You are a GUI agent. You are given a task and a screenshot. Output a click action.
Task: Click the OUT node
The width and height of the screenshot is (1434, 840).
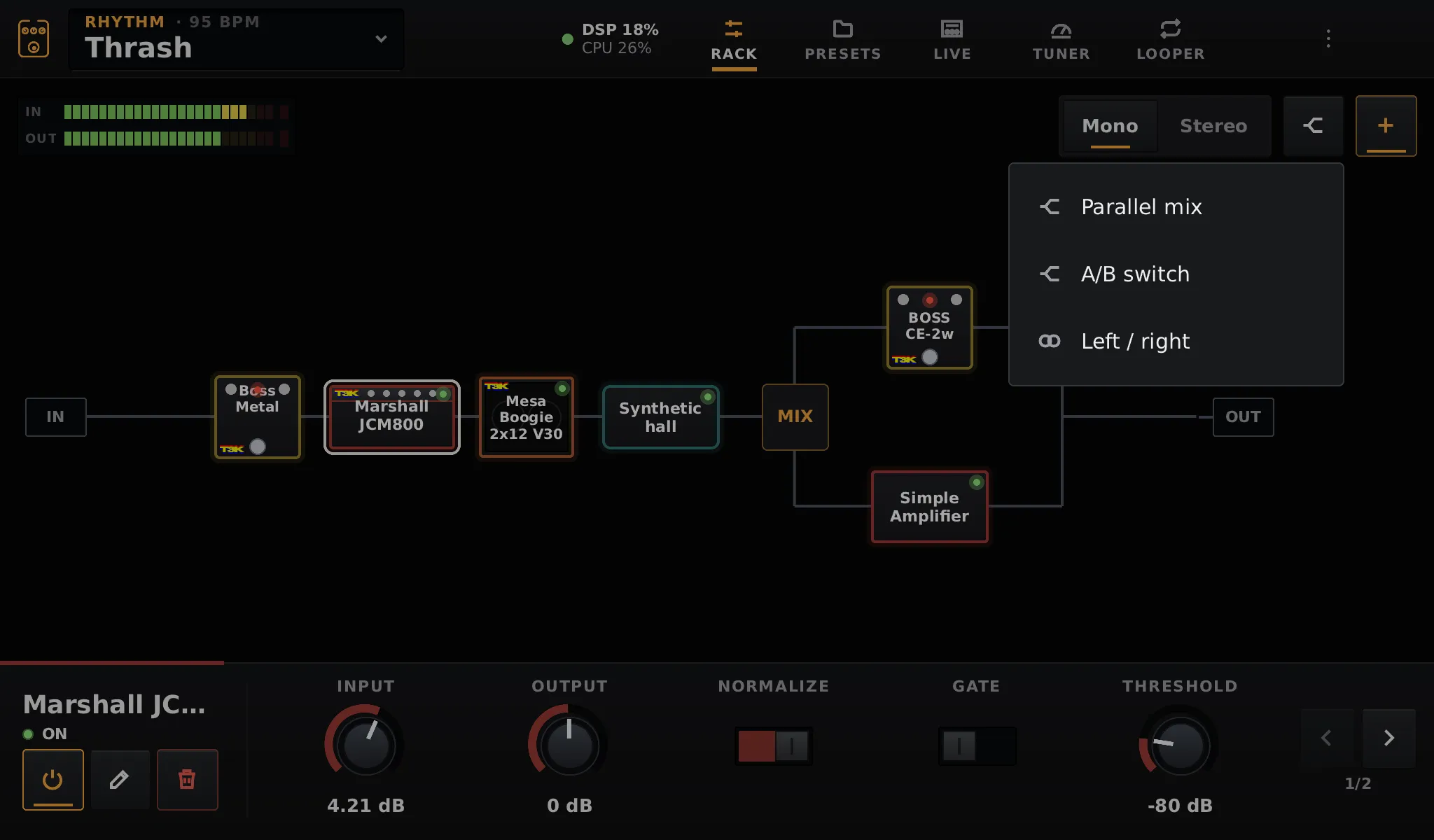tap(1243, 416)
